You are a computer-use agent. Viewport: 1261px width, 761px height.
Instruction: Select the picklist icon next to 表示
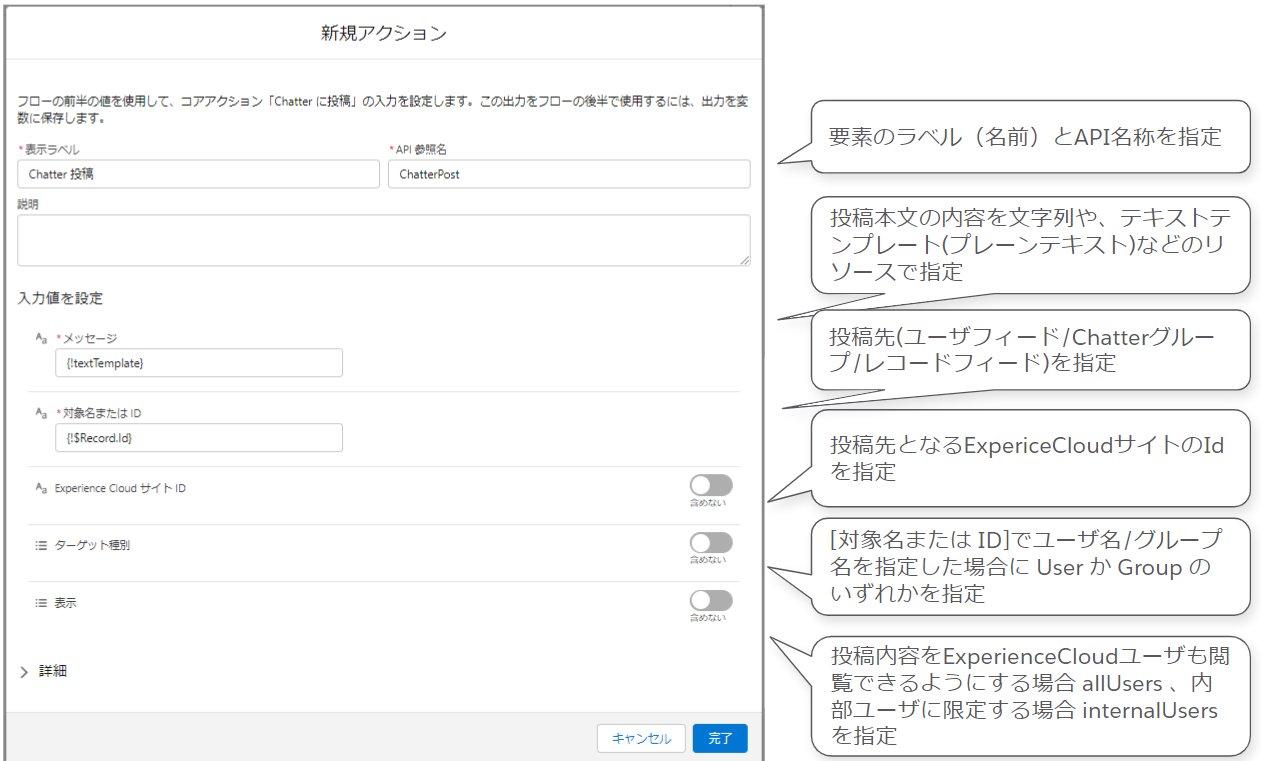click(39, 602)
